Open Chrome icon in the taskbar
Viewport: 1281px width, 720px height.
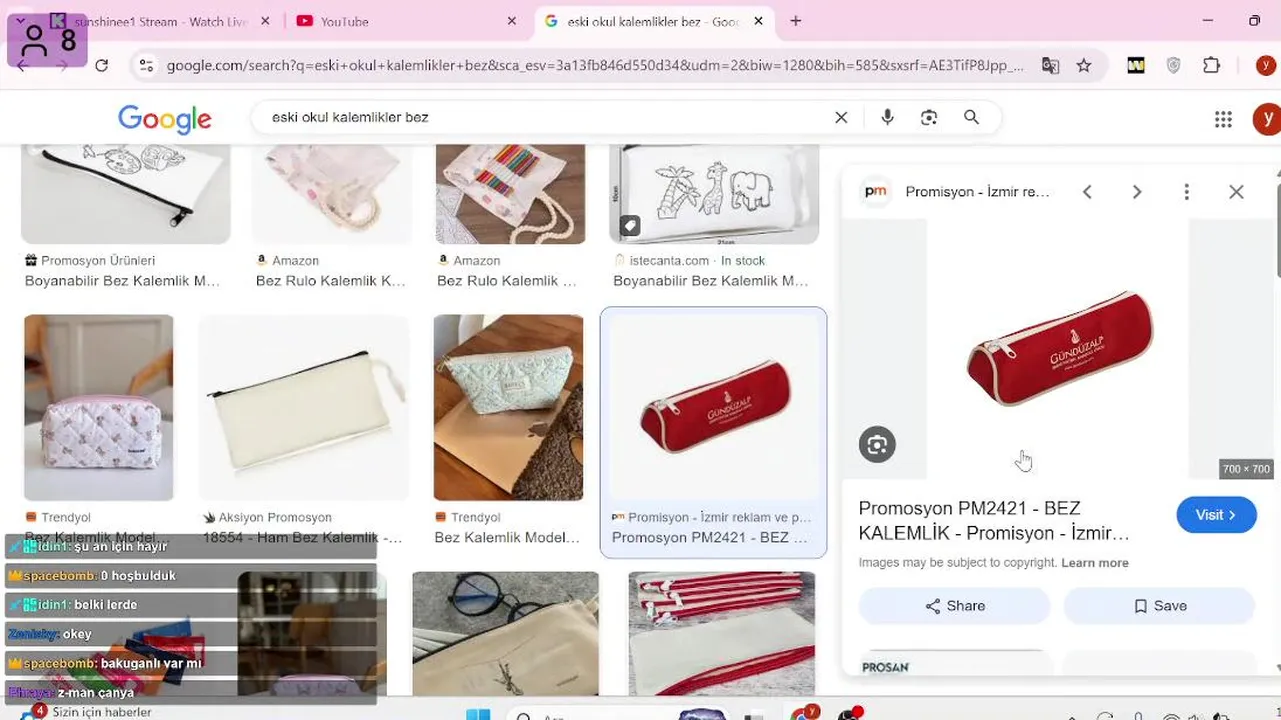tap(801, 714)
